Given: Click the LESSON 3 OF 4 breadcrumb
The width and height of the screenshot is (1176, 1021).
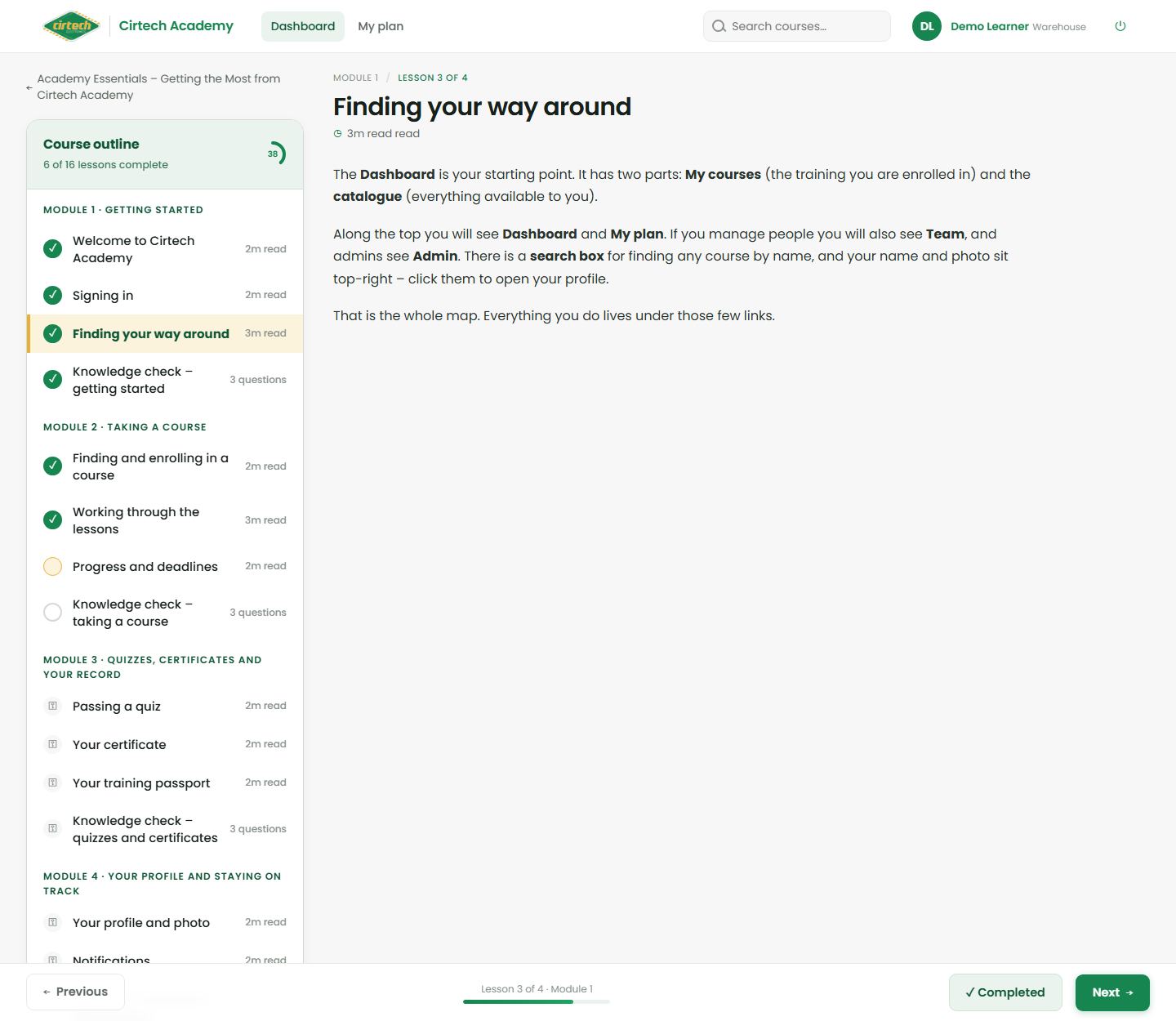Looking at the screenshot, I should pos(433,78).
